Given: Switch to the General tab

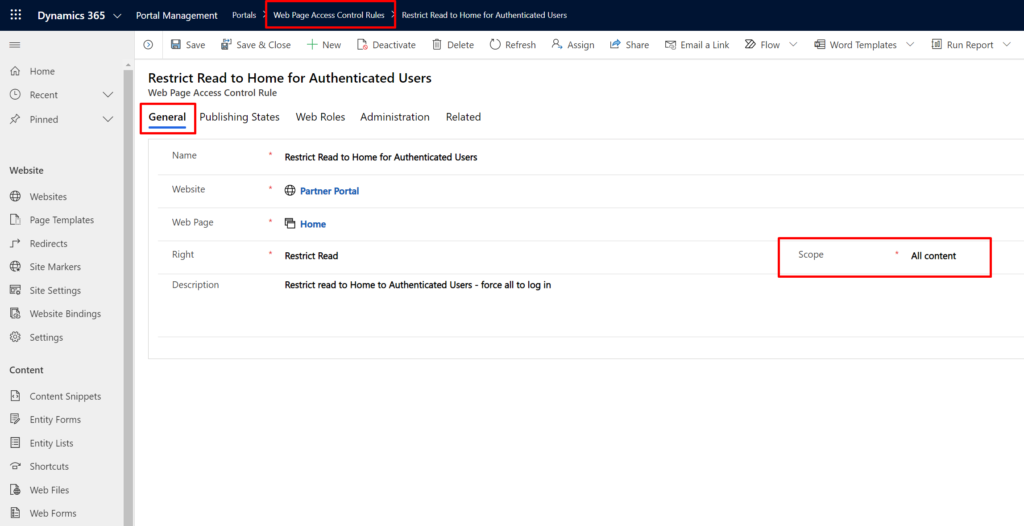Looking at the screenshot, I should click(167, 117).
